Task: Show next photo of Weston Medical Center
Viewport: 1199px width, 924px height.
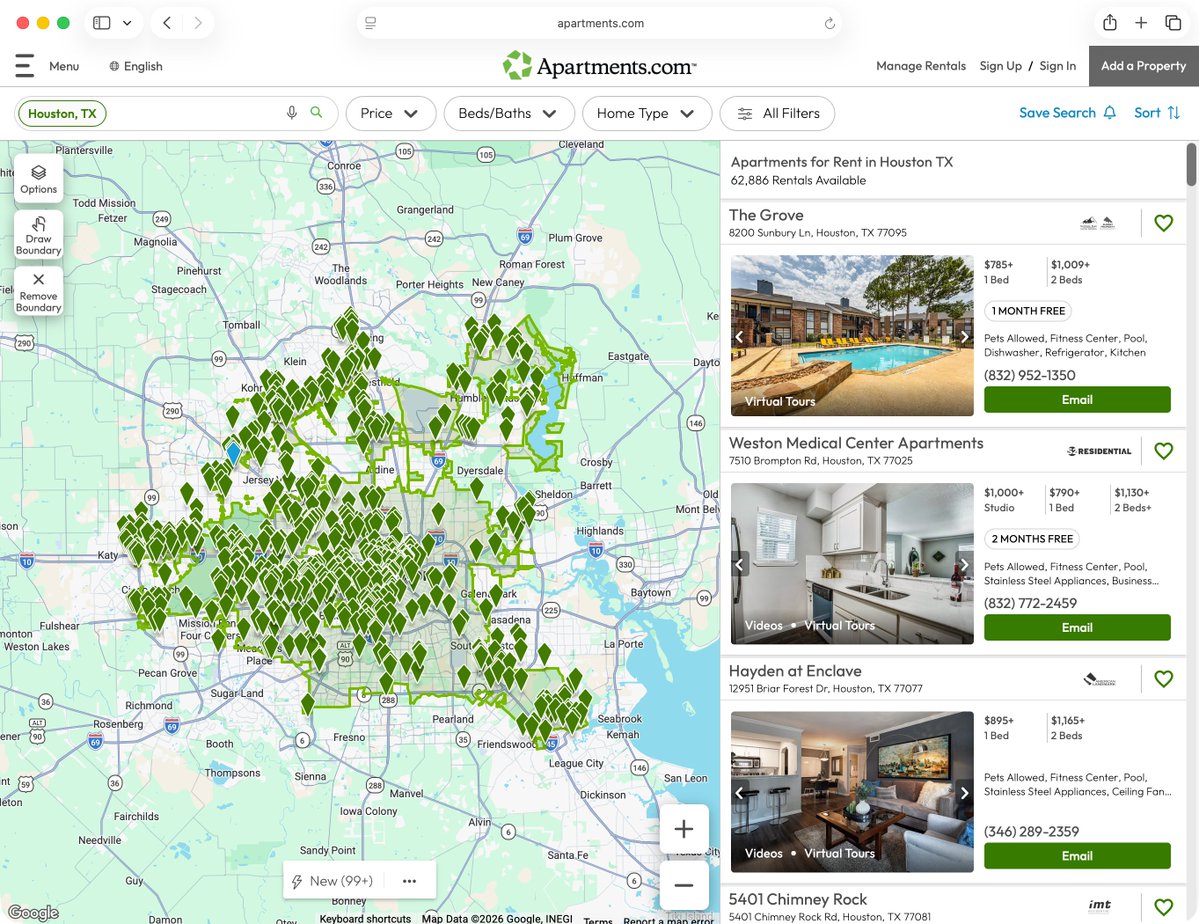Action: tap(964, 564)
